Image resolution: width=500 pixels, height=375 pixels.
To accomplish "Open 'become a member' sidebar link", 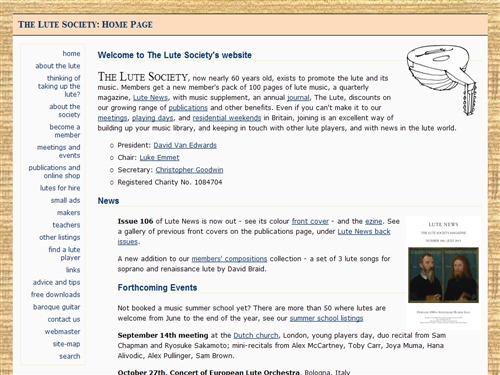I will (x=65, y=131).
